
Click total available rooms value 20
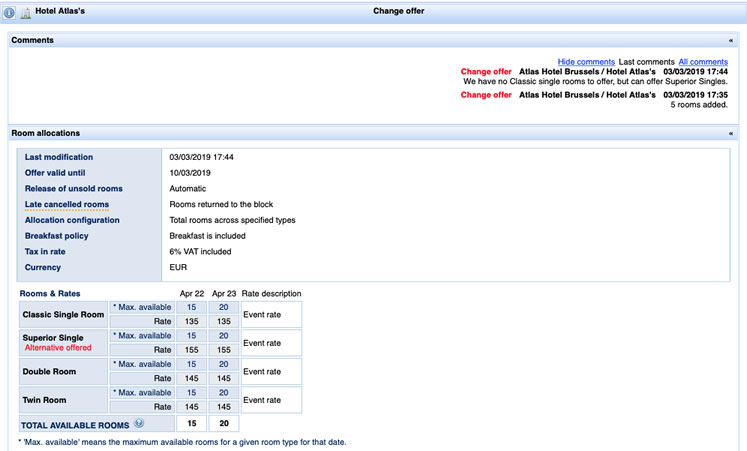[x=224, y=423]
